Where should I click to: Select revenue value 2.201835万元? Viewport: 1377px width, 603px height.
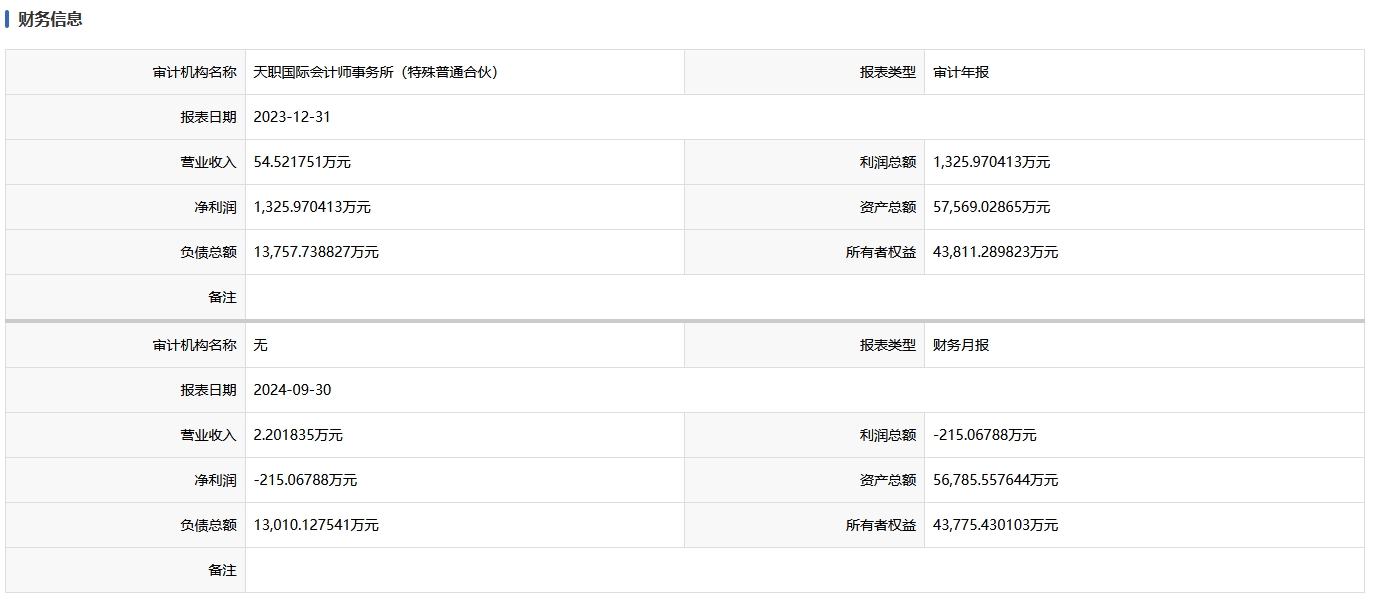point(298,435)
